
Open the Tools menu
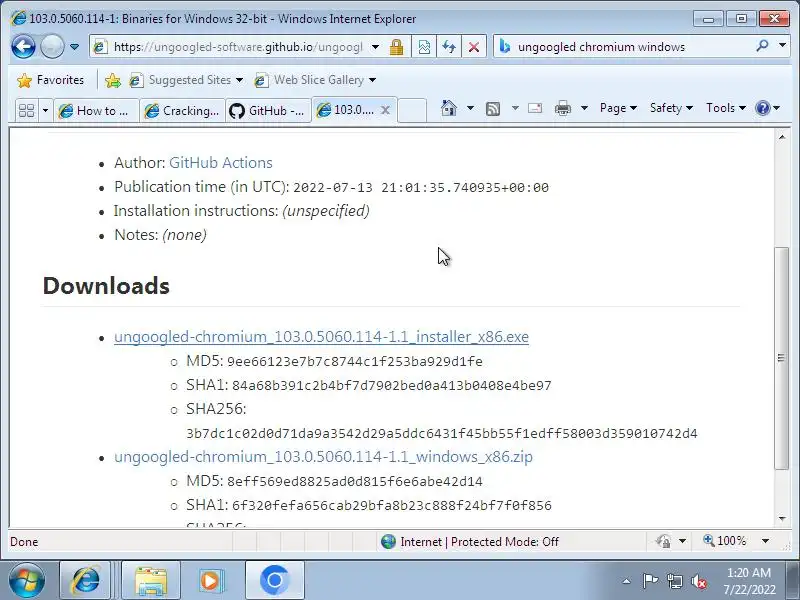coord(726,108)
